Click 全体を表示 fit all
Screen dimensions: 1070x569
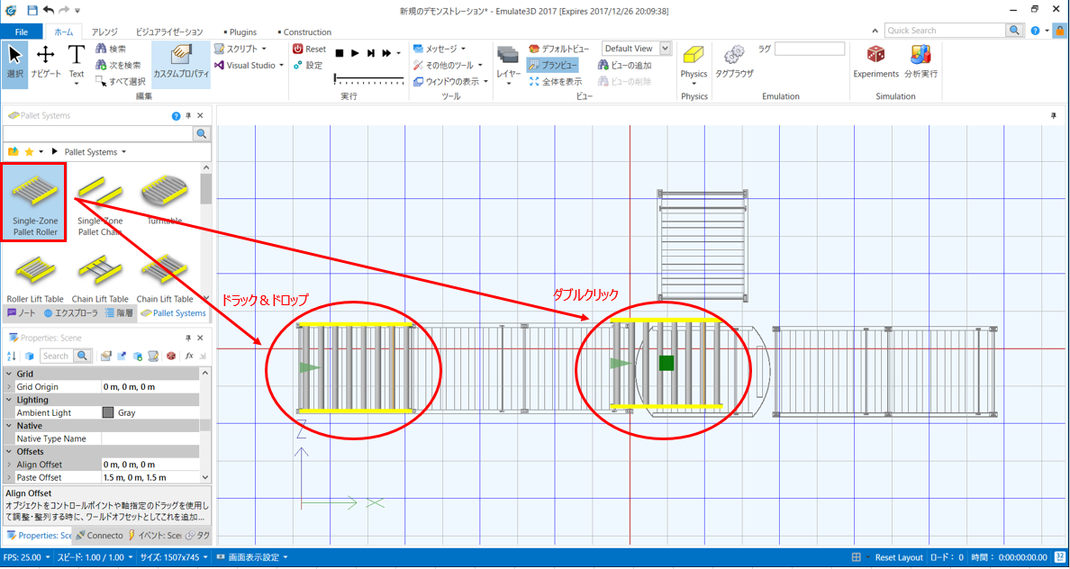[x=556, y=82]
